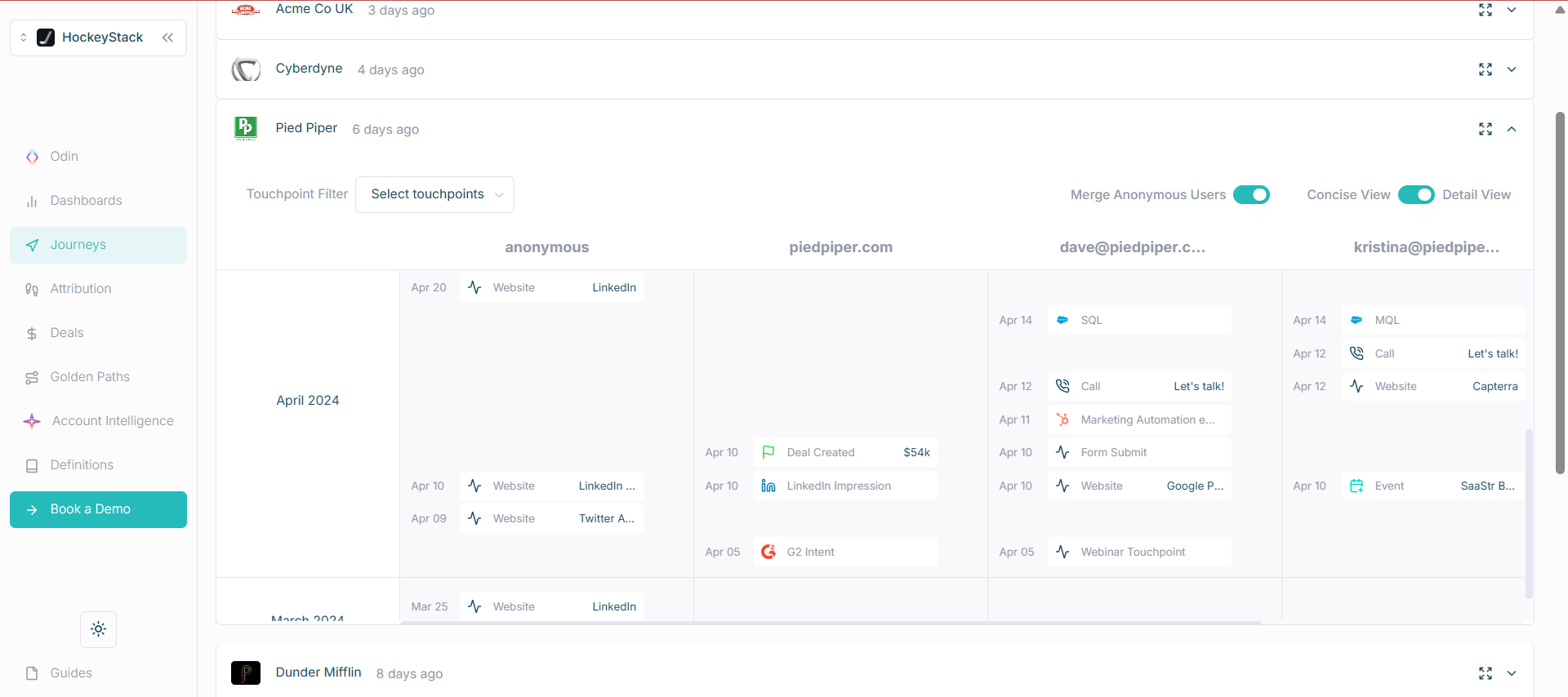Open Account Intelligence page
This screenshot has height=697, width=1568.
98,421
